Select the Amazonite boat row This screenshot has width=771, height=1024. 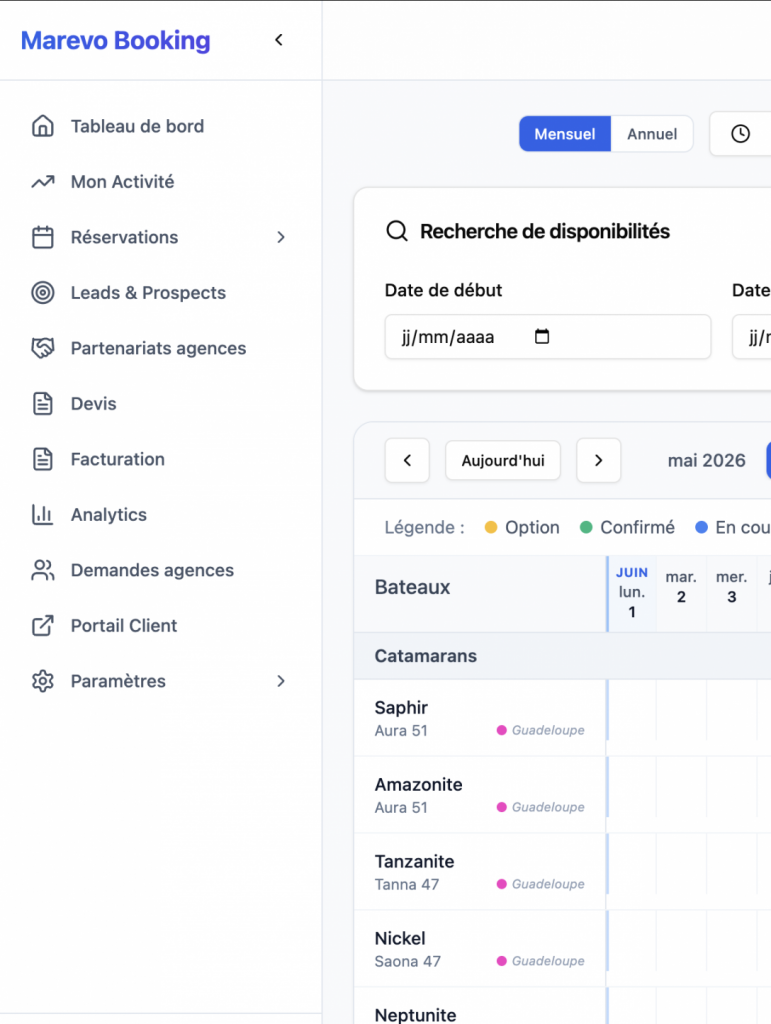[480, 795]
